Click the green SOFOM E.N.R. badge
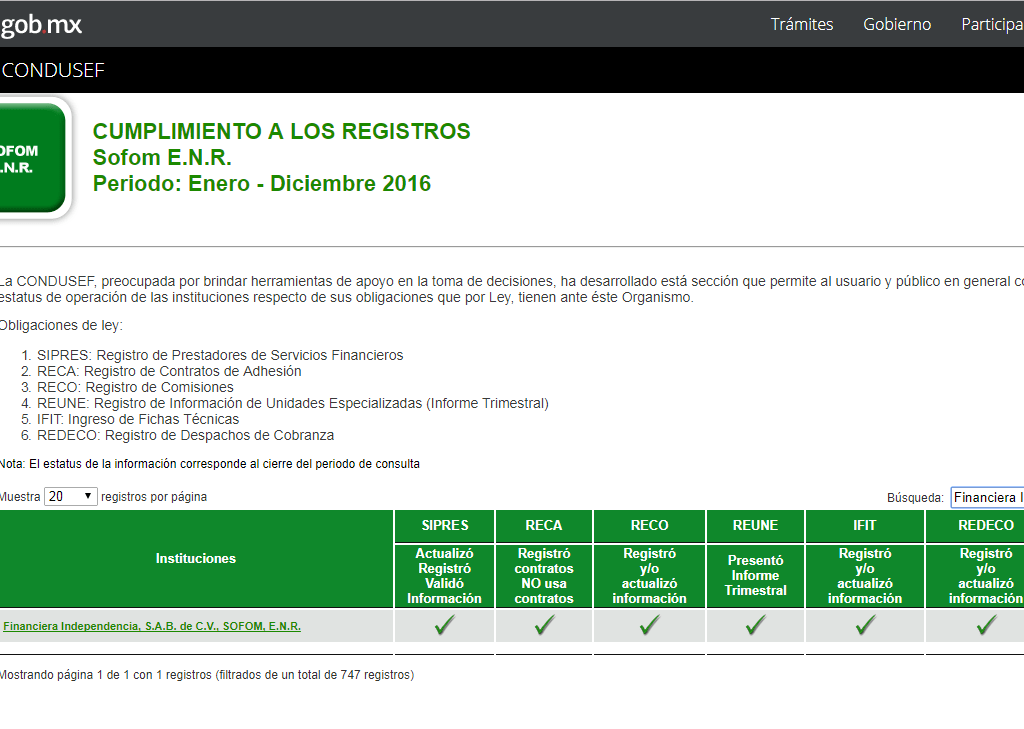The width and height of the screenshot is (1024, 729). coord(33,158)
